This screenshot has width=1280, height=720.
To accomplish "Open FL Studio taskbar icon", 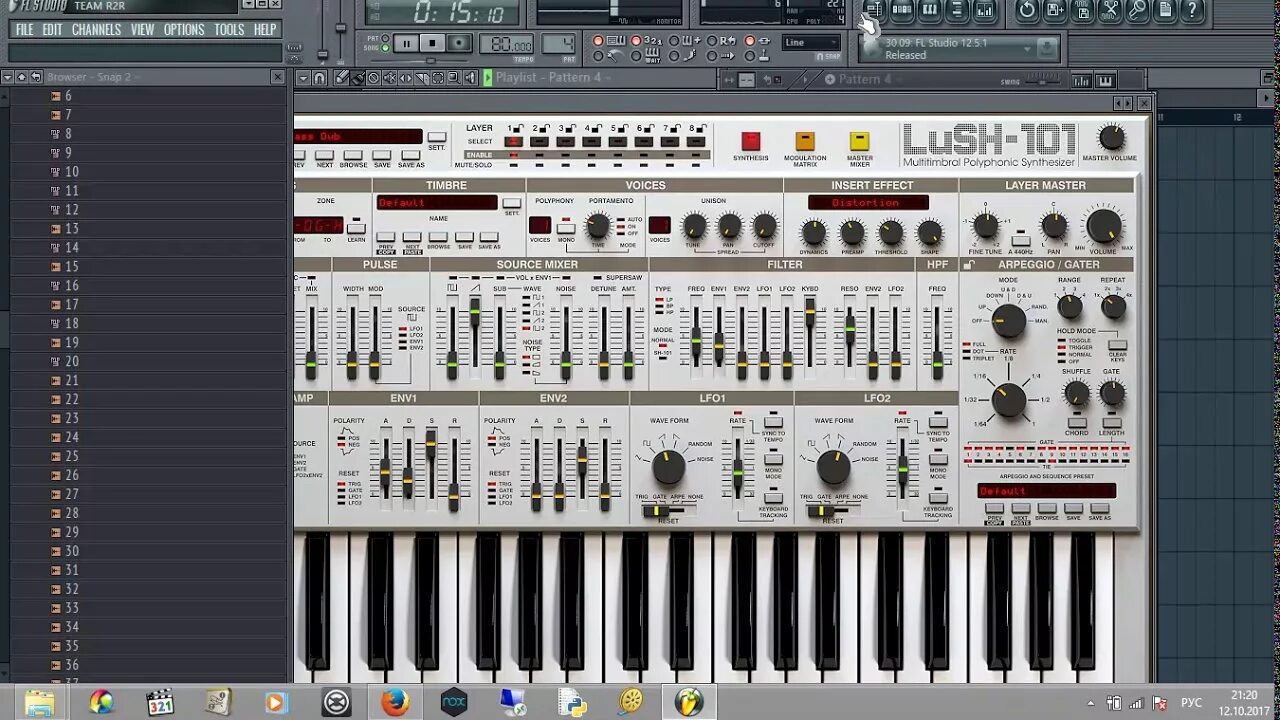I will pyautogui.click(x=689, y=702).
